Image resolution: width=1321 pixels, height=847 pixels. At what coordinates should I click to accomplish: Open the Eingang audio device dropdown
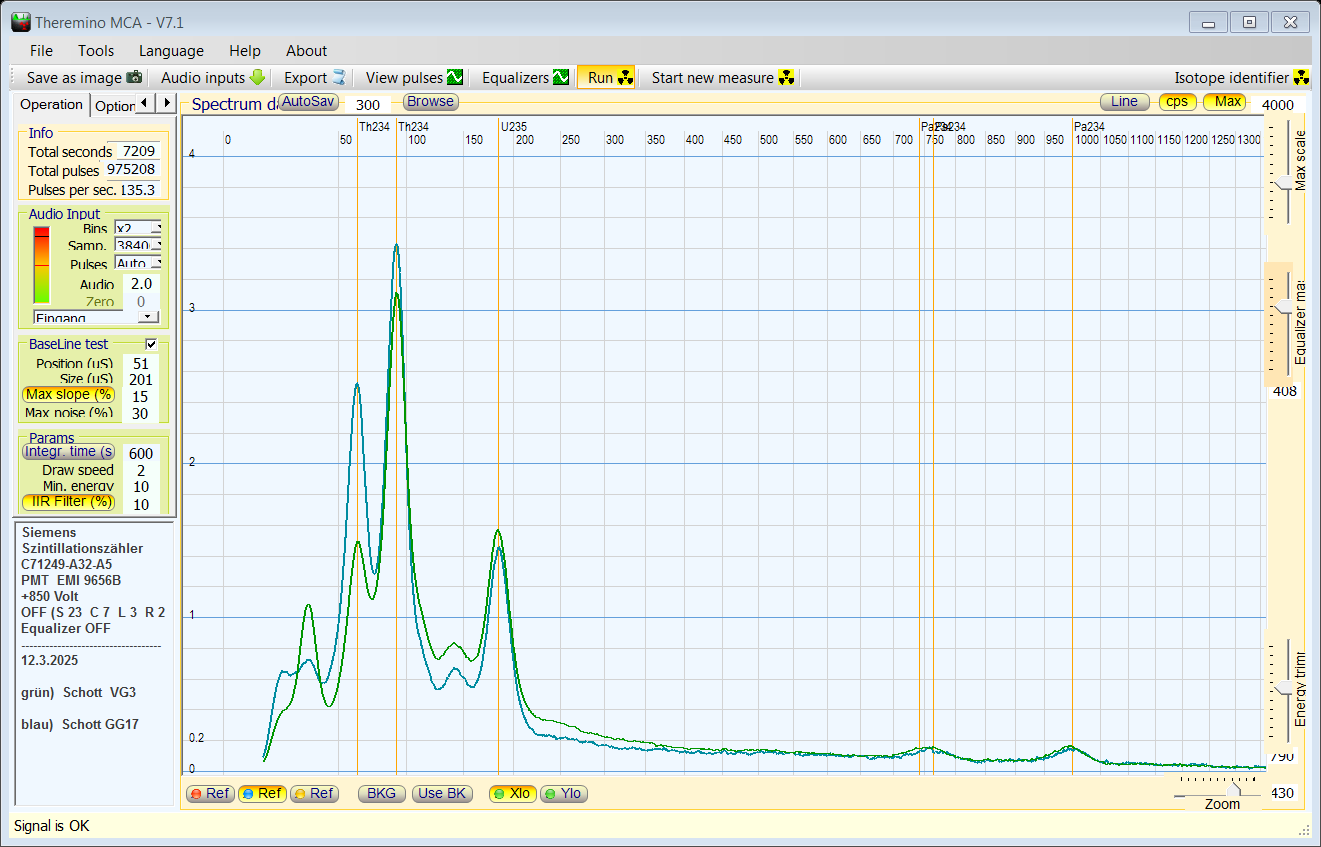pos(96,317)
